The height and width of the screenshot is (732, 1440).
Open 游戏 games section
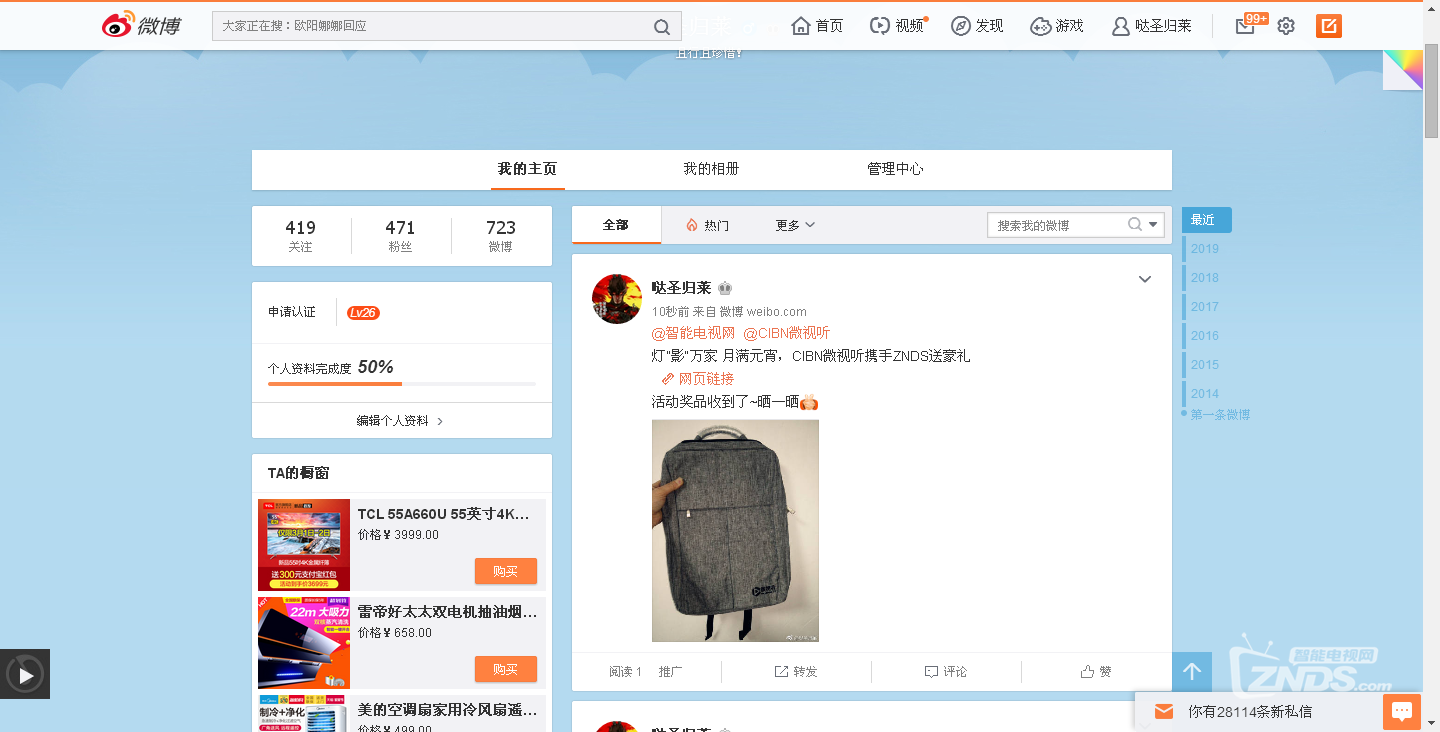coord(1057,26)
